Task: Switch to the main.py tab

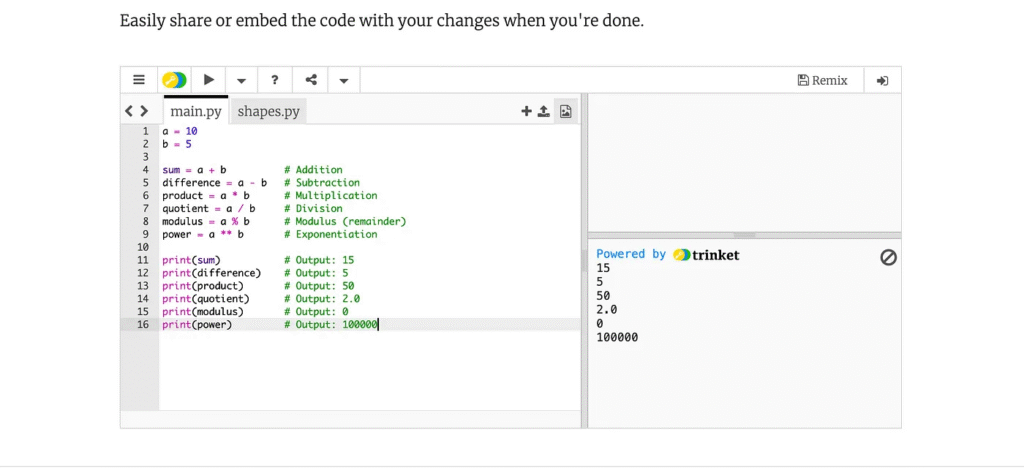Action: point(196,111)
